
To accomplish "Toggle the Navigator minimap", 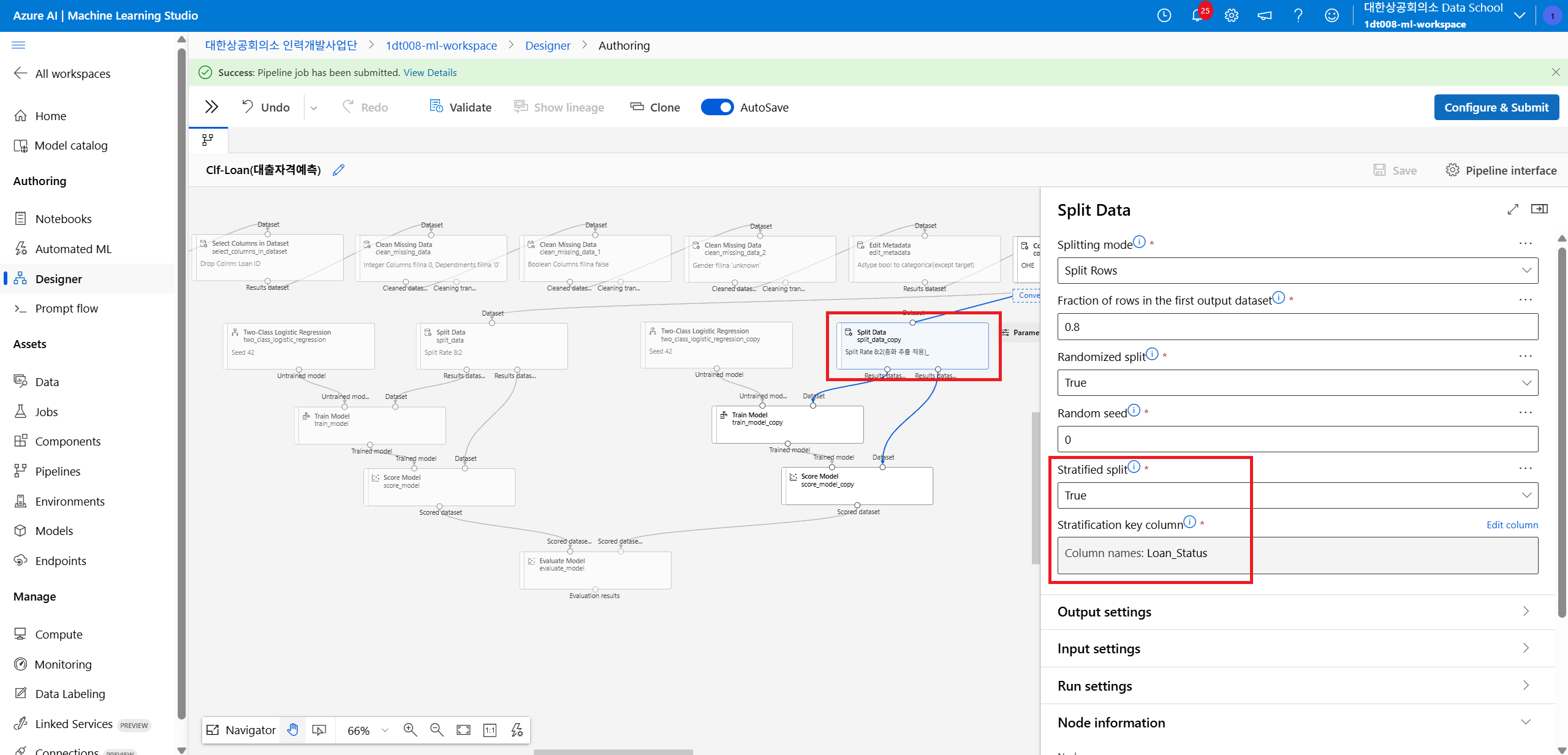I will 241,730.
